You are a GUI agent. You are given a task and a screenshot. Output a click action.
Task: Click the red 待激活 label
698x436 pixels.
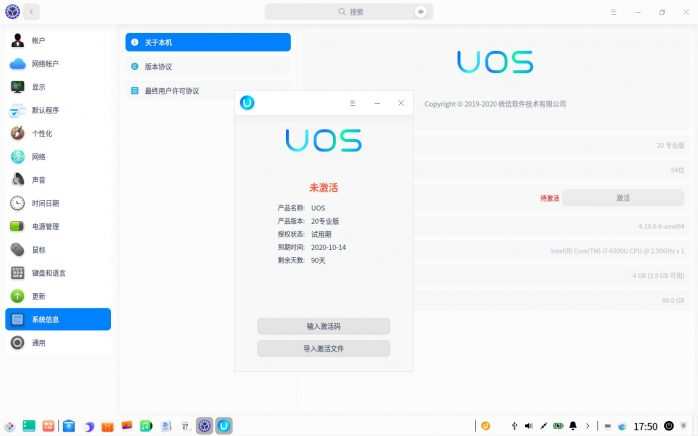[549, 198]
